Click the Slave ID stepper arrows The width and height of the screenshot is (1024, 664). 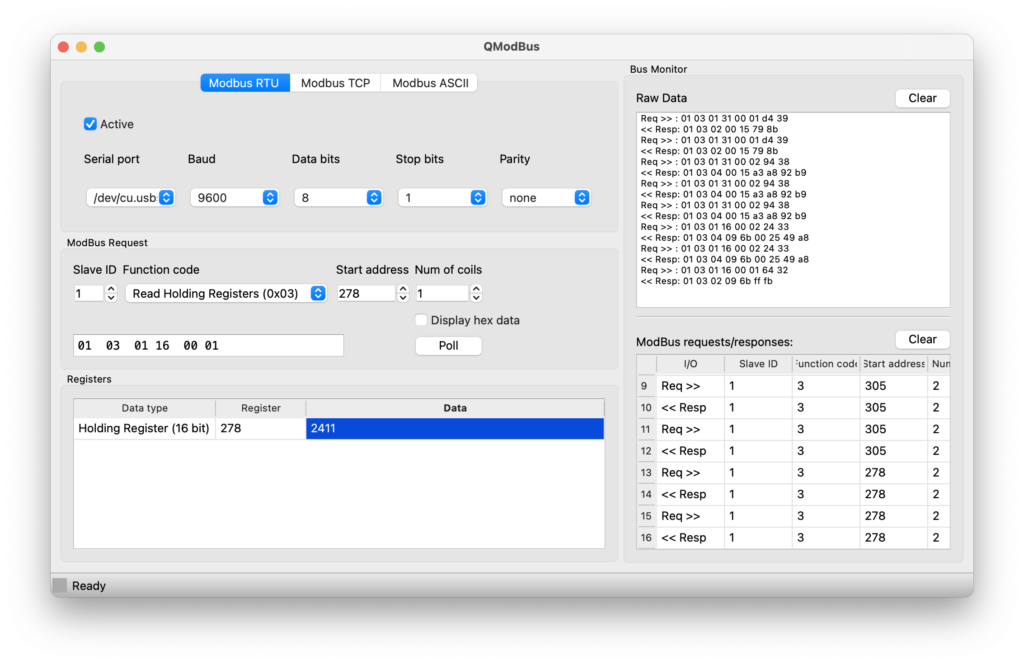pos(111,293)
